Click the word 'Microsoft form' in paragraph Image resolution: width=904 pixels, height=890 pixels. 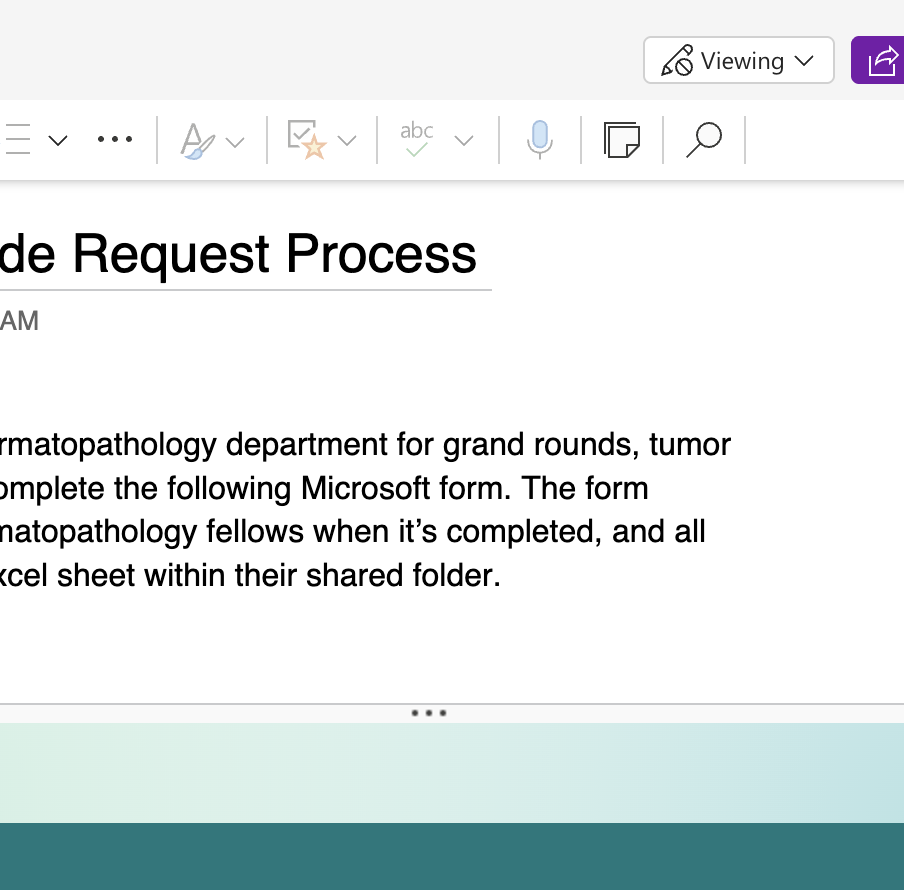click(406, 488)
